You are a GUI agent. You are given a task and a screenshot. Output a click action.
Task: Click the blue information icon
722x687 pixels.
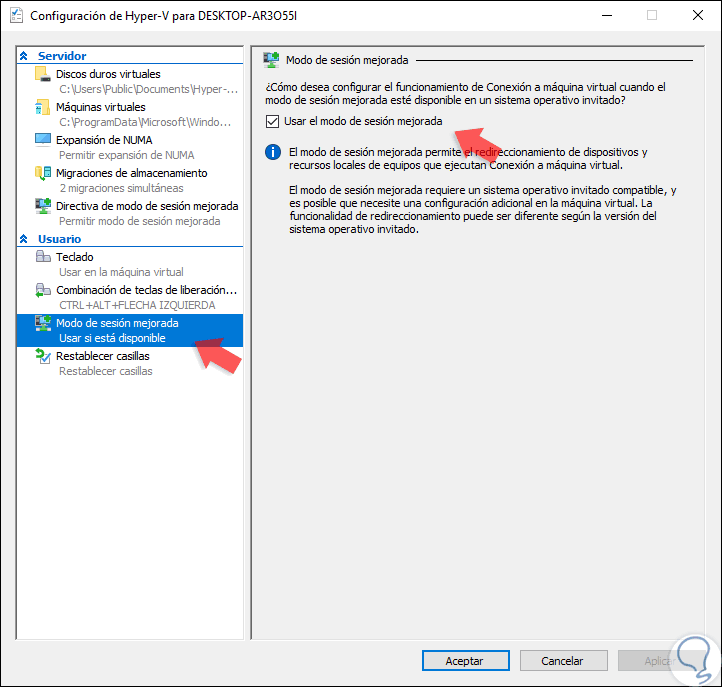[x=273, y=152]
